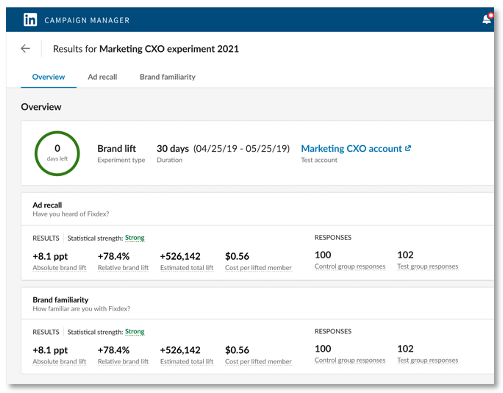Click the Overview section heading
503x393 pixels.
pyautogui.click(x=41, y=107)
